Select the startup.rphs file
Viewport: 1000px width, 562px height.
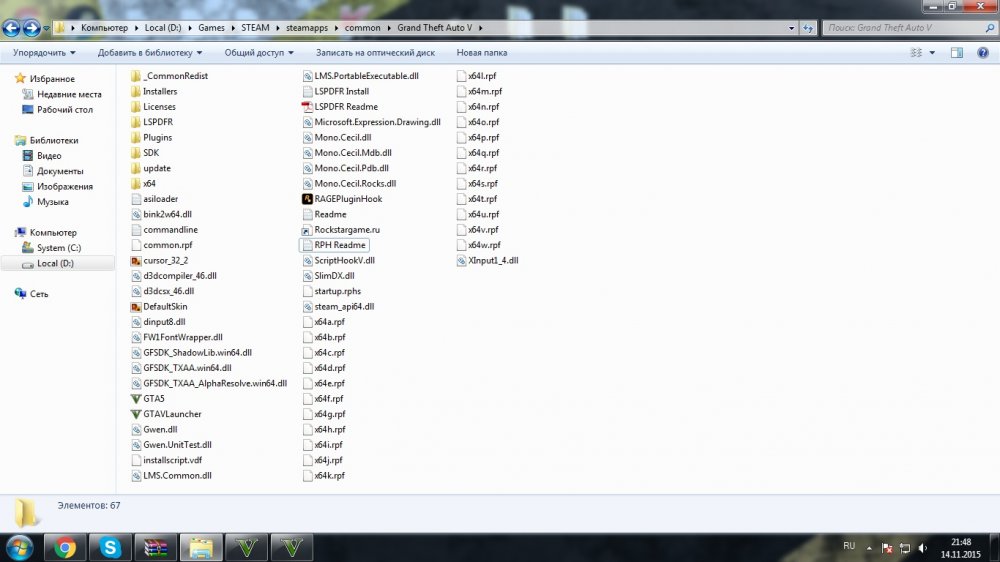(332, 292)
